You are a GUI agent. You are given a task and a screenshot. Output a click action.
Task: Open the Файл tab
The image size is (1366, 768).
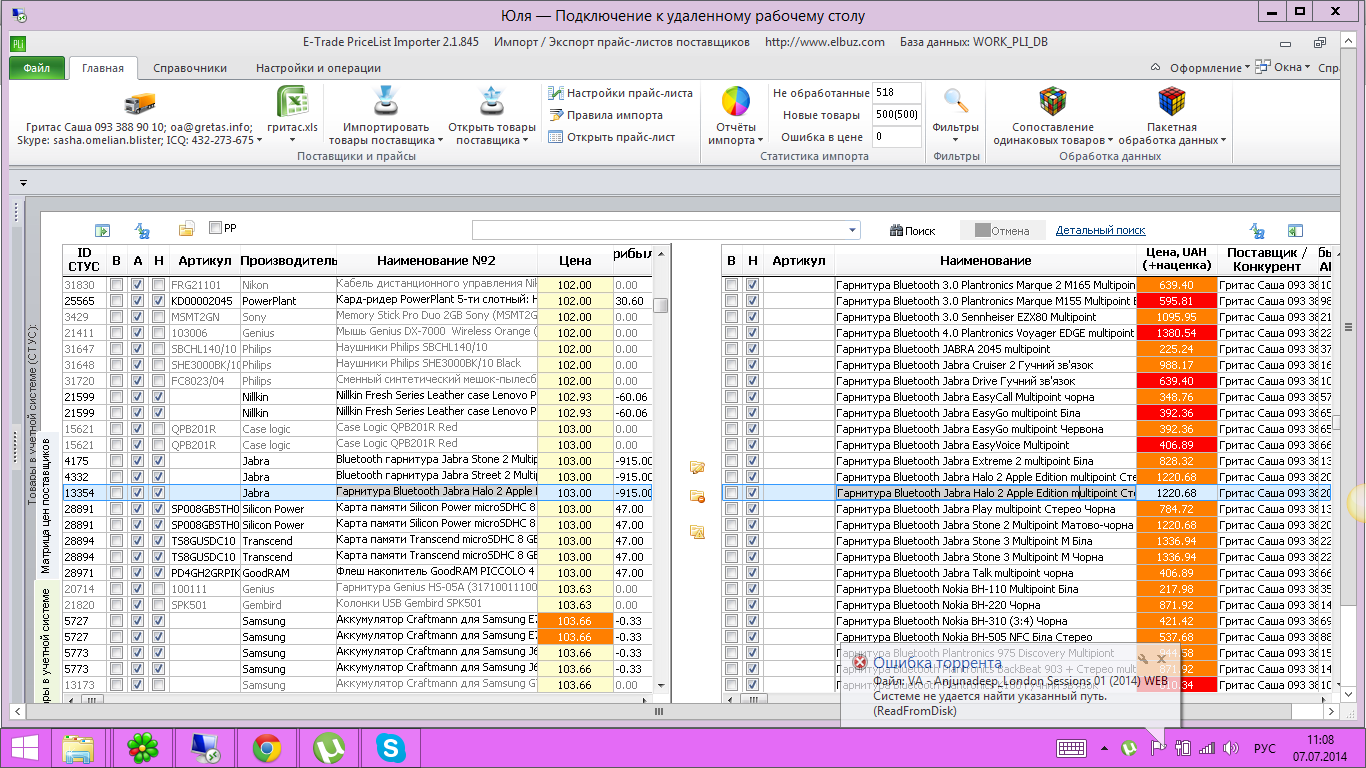point(37,68)
